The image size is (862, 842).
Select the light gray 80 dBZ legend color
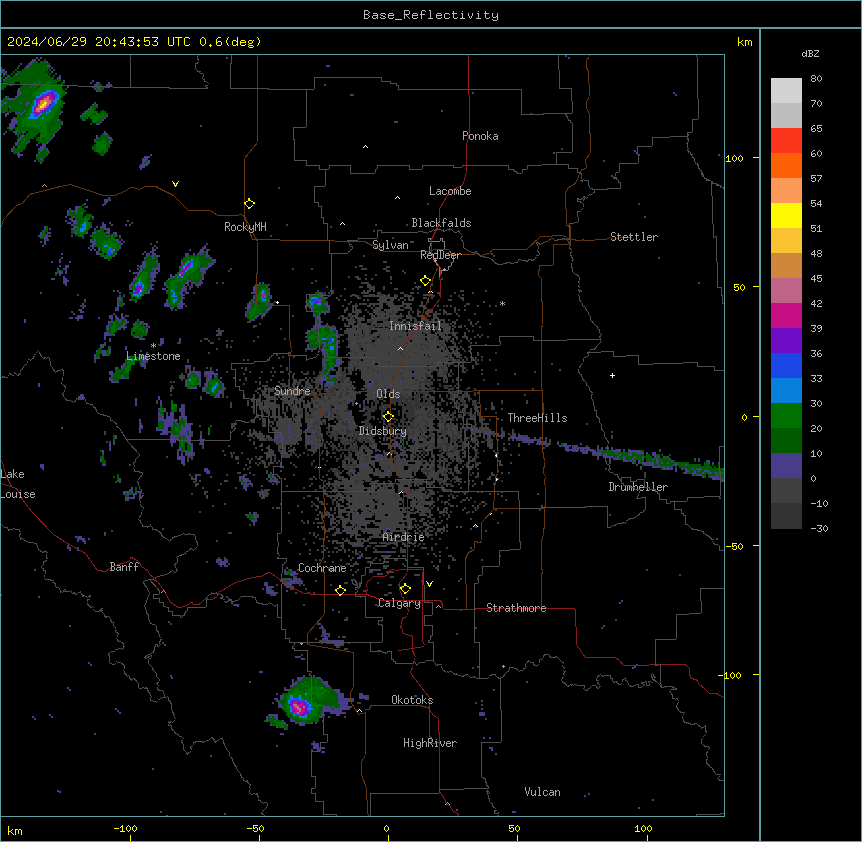point(786,91)
